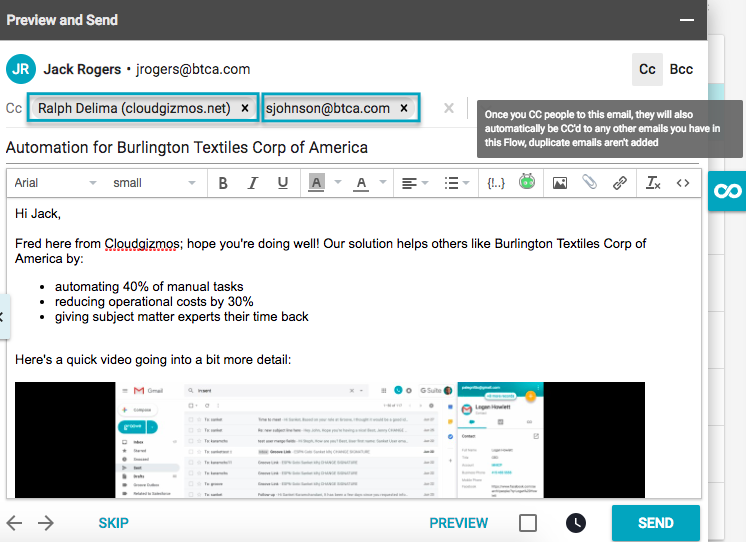746x542 pixels.
Task: Tick the checkbox beside PREVIEW
Action: point(528,523)
